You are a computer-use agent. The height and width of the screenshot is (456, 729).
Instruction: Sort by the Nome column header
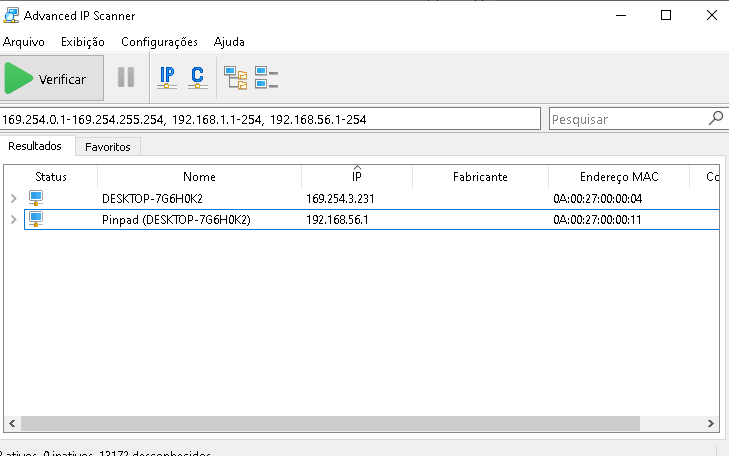(199, 177)
